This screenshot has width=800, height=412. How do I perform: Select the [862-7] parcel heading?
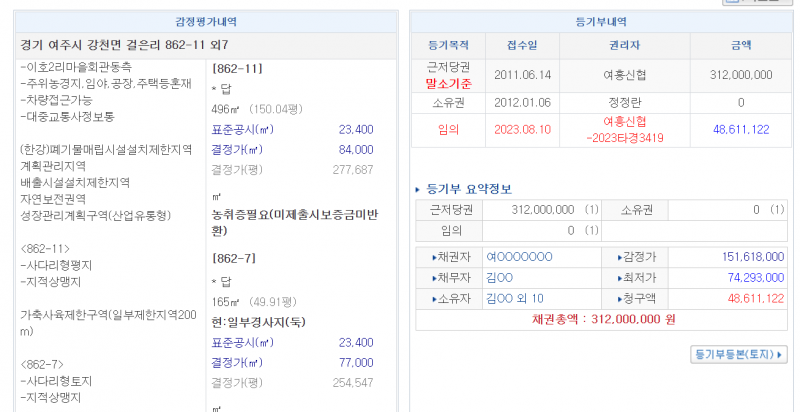237,258
